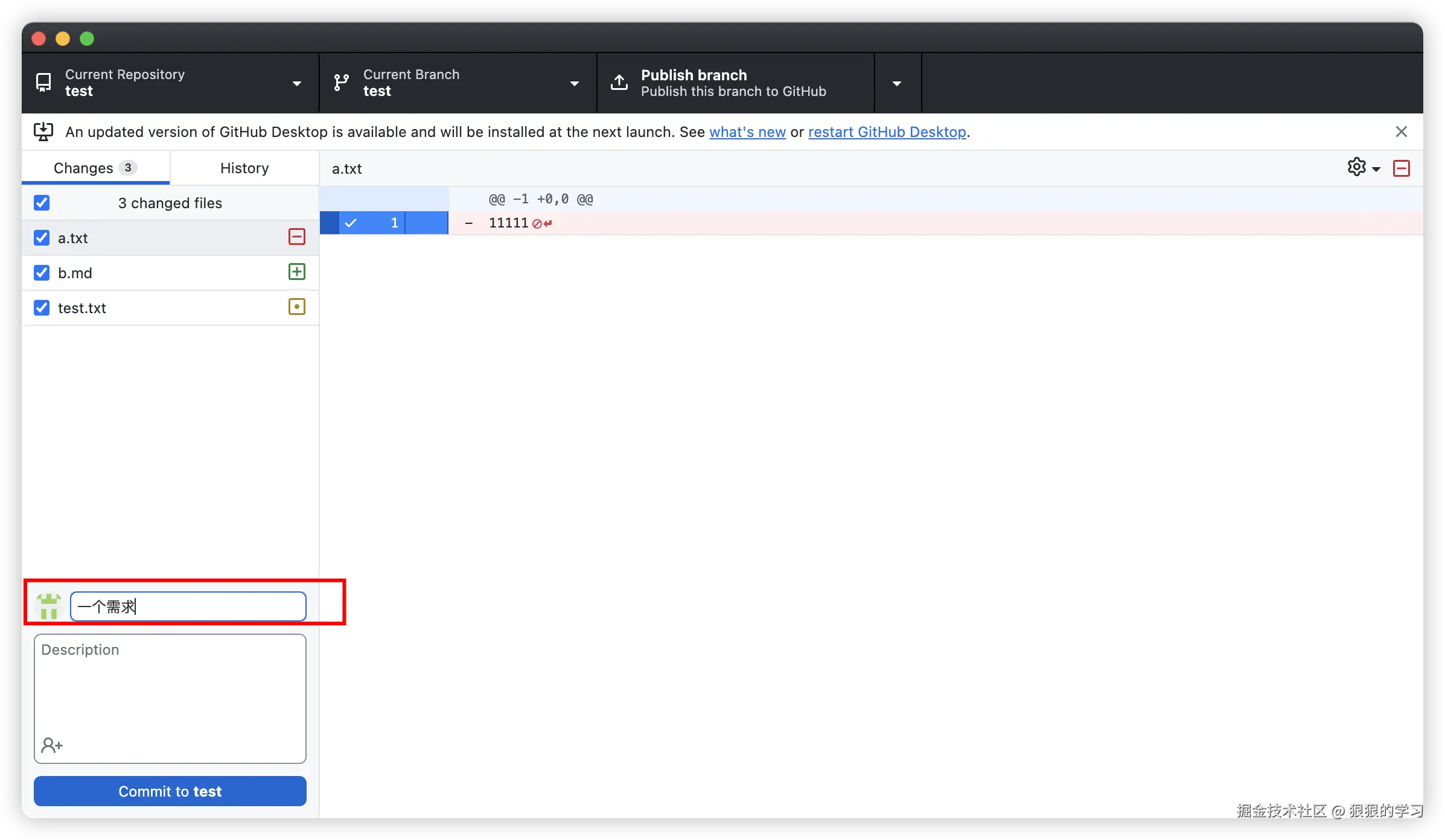
Task: Open dropdown arrow next to Publish branch
Action: pyautogui.click(x=897, y=83)
